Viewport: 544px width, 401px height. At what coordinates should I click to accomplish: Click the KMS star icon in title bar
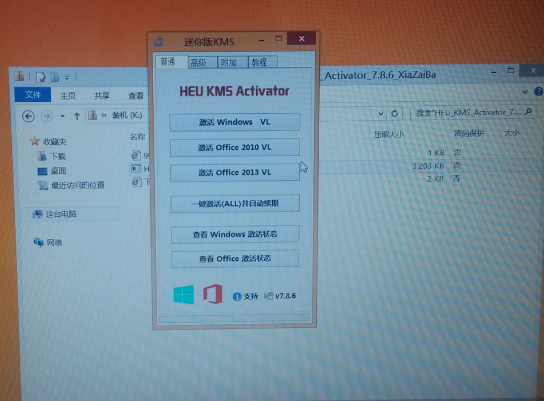tap(159, 42)
